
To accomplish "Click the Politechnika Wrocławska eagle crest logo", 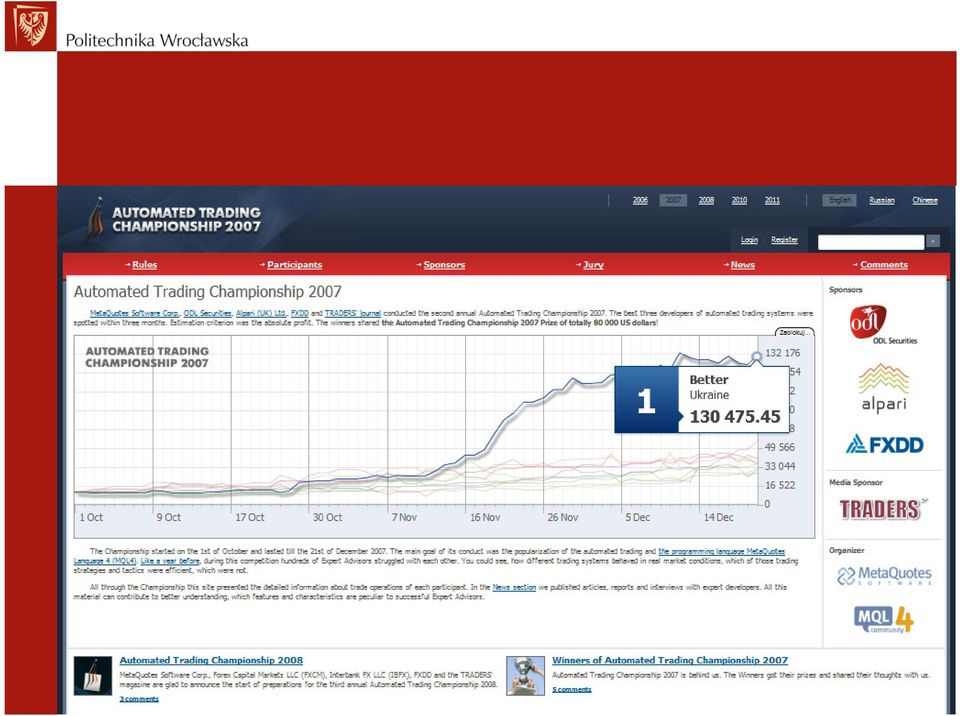I will click(31, 26).
